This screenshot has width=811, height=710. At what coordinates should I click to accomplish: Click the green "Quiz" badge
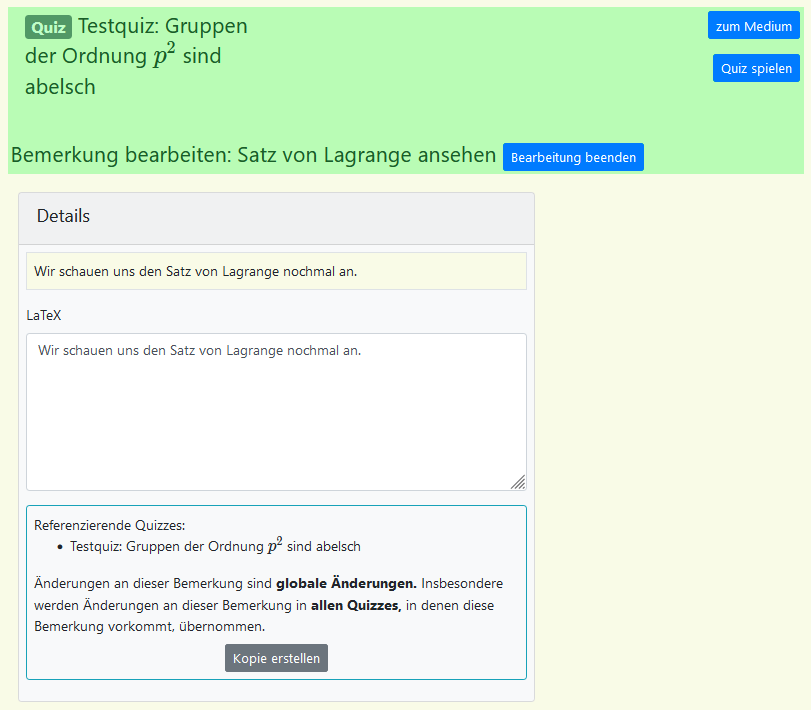(x=48, y=27)
